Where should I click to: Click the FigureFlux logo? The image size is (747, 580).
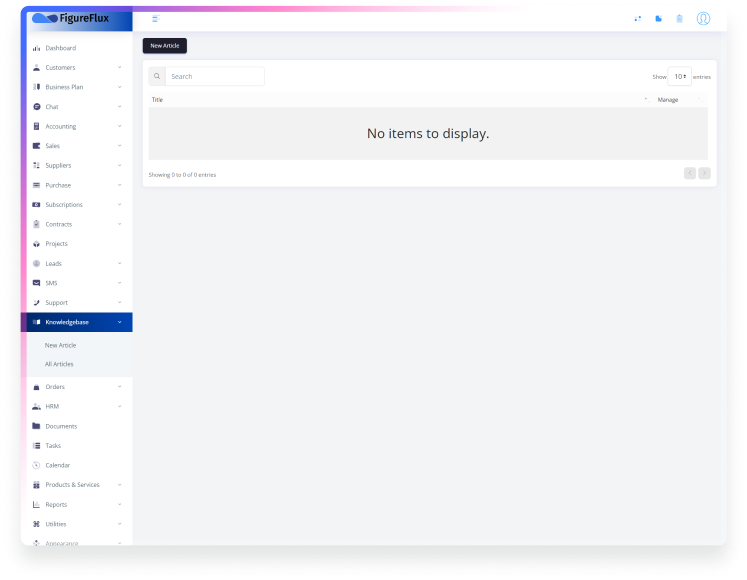(x=71, y=18)
